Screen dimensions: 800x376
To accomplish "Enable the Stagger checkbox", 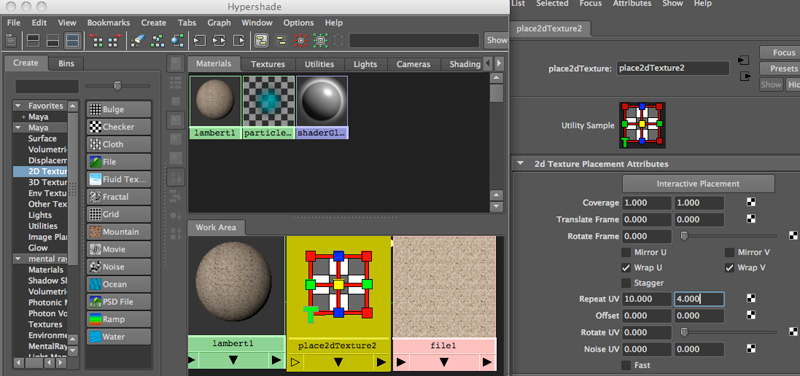I will (626, 283).
